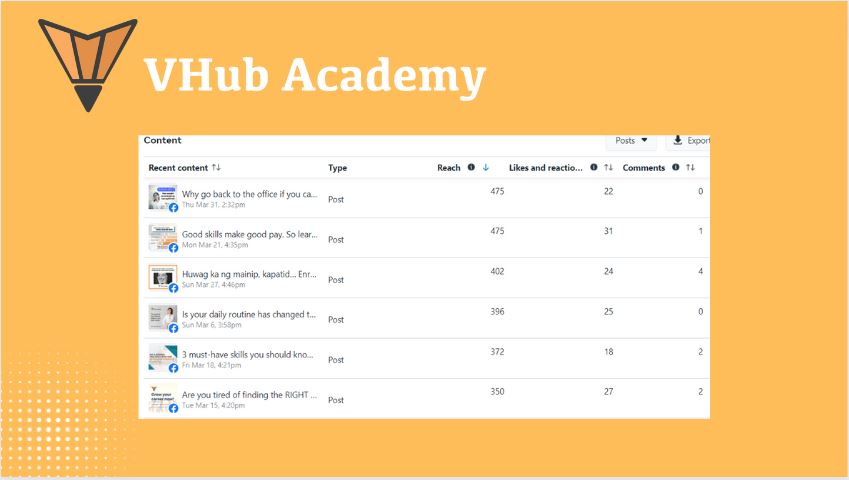
Task: Click the Likes and reactions info icon
Action: 594,167
